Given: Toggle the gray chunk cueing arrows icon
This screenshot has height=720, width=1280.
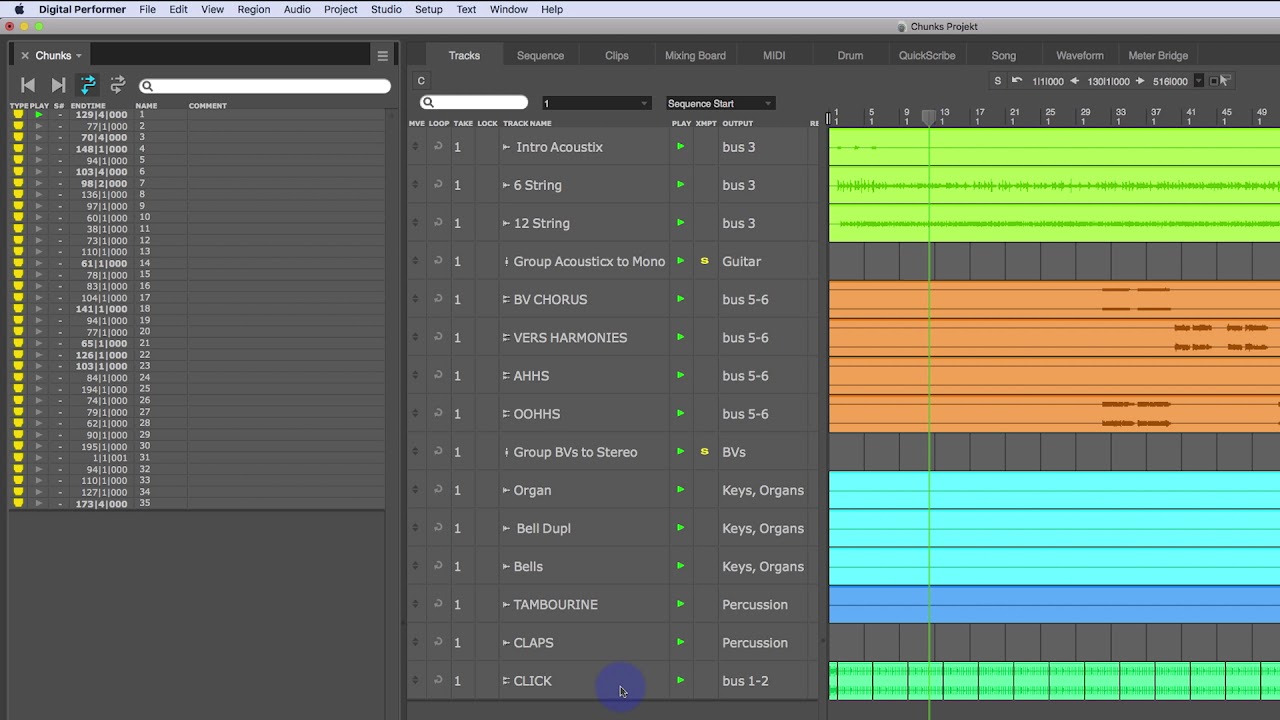Looking at the screenshot, I should 118,85.
